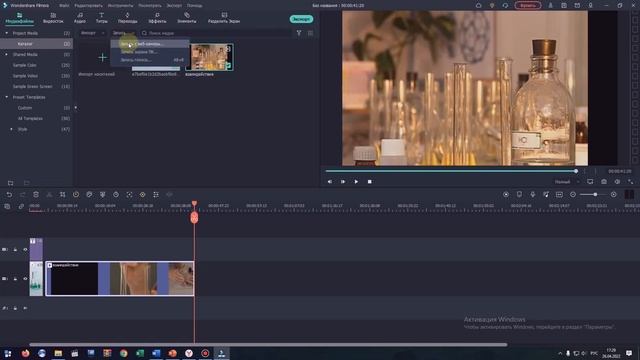Collapse the Project Media tree node
The height and width of the screenshot is (360, 640).
click(x=7, y=33)
